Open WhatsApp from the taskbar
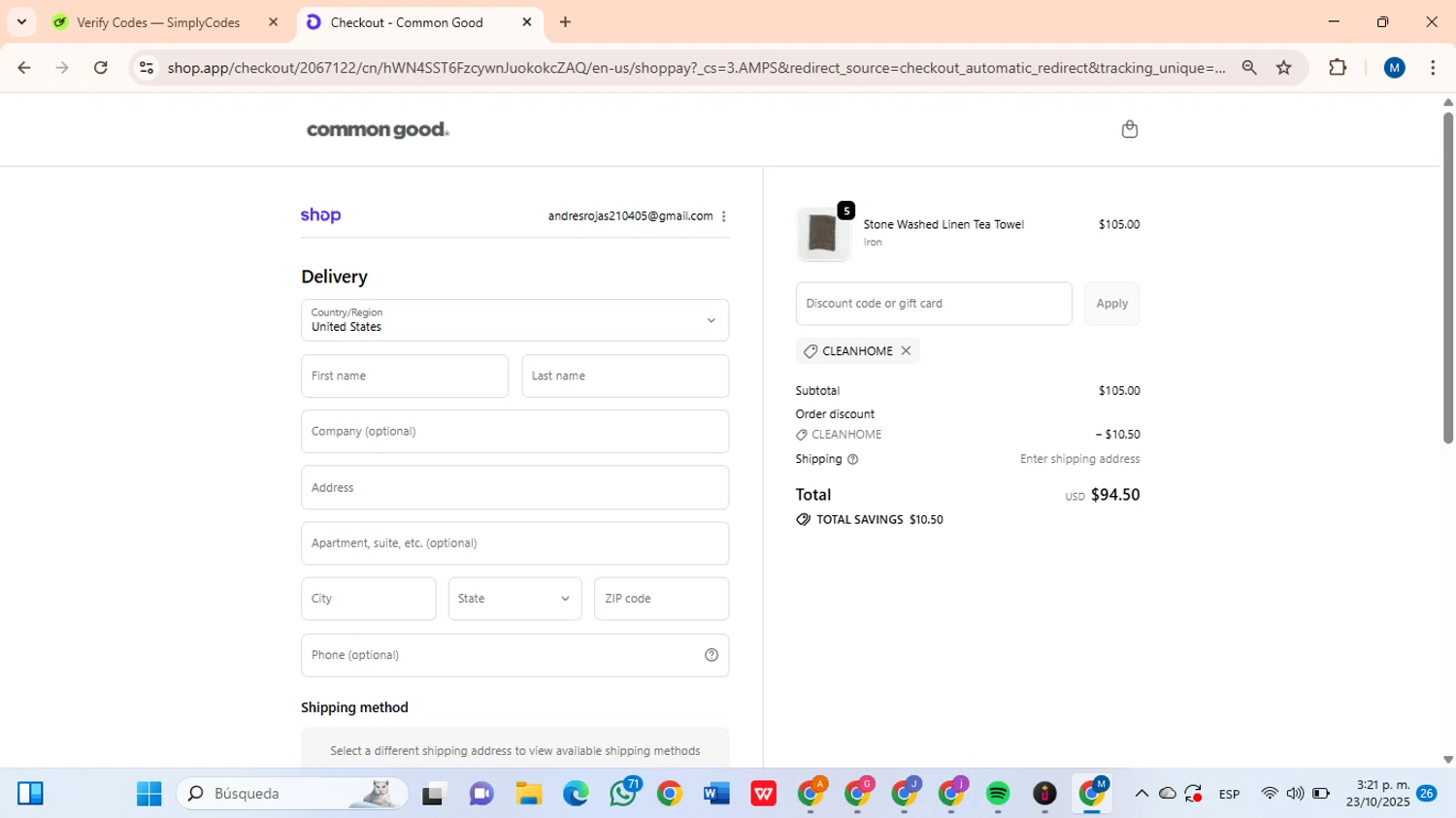This screenshot has width=1456, height=818. (623, 794)
